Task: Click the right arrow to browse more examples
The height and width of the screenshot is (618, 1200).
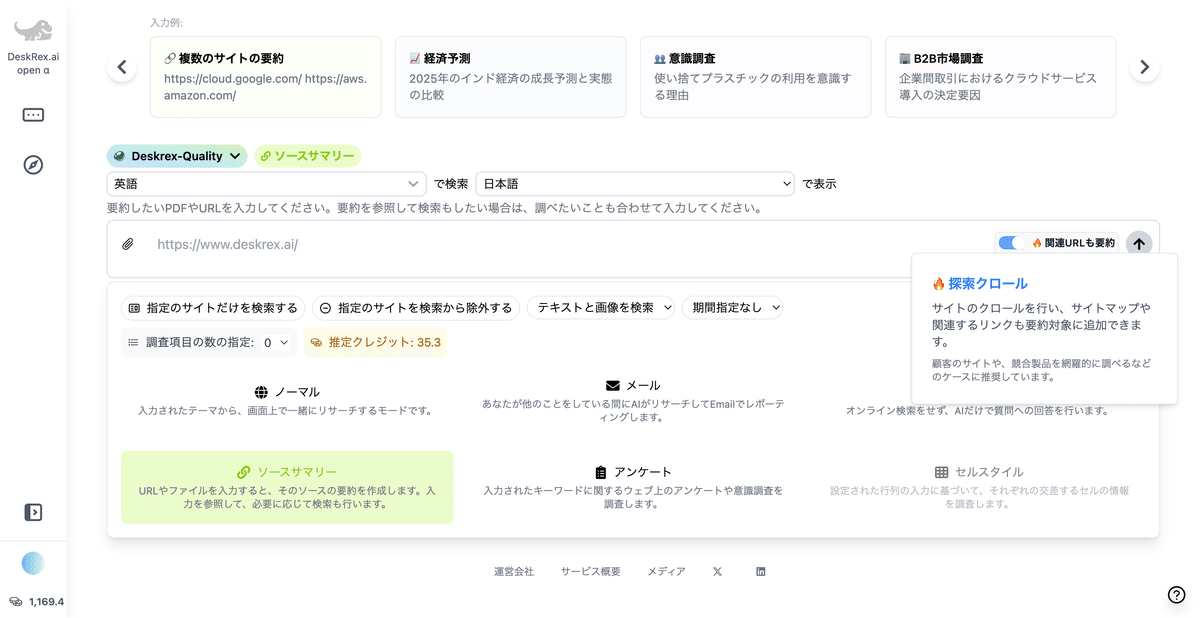Action: pyautogui.click(x=1143, y=66)
